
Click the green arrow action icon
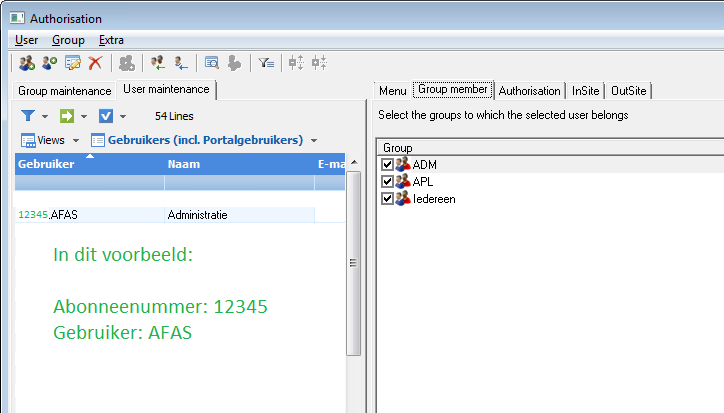pos(67,115)
